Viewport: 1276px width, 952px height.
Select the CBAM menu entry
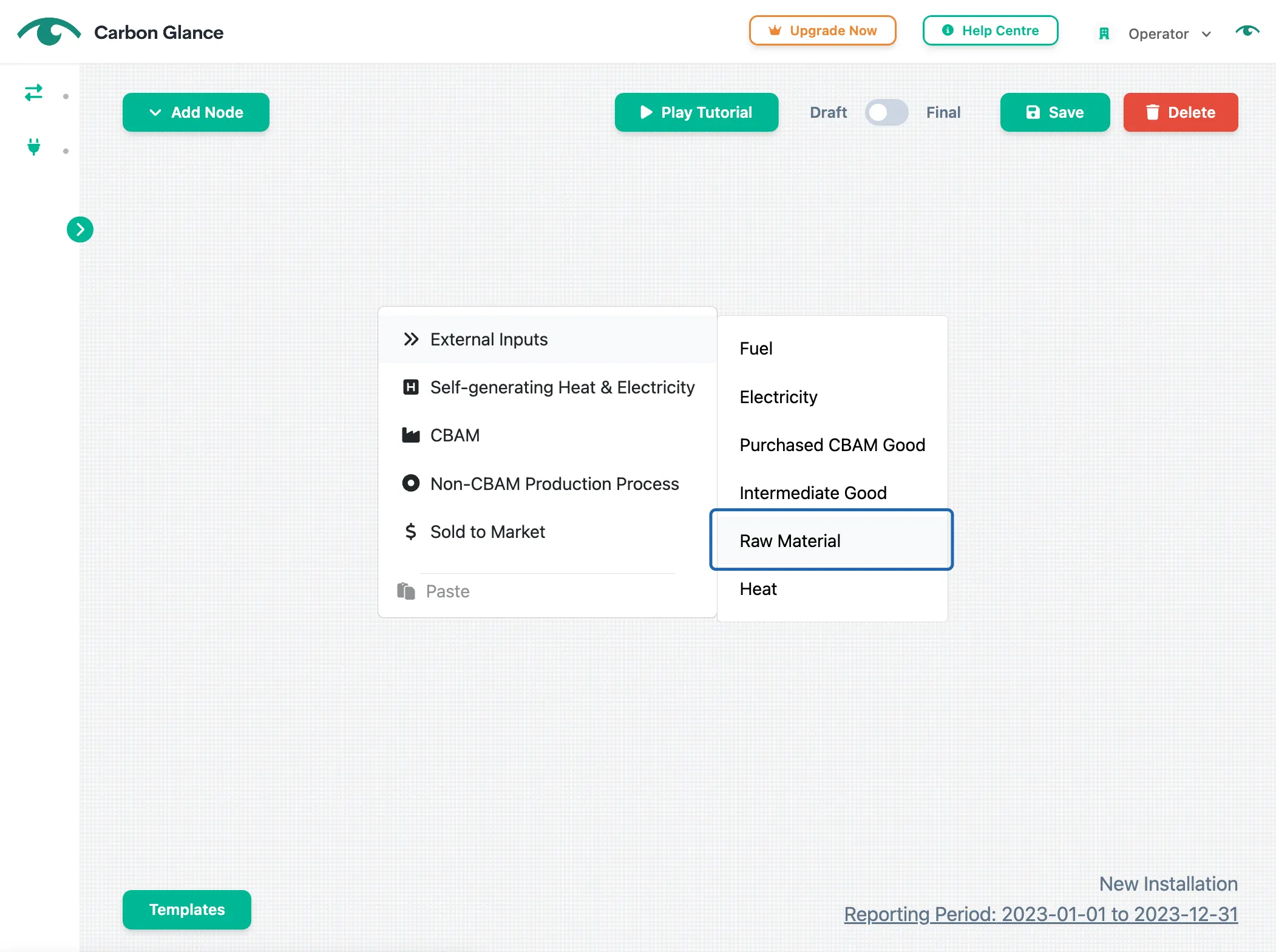[548, 435]
